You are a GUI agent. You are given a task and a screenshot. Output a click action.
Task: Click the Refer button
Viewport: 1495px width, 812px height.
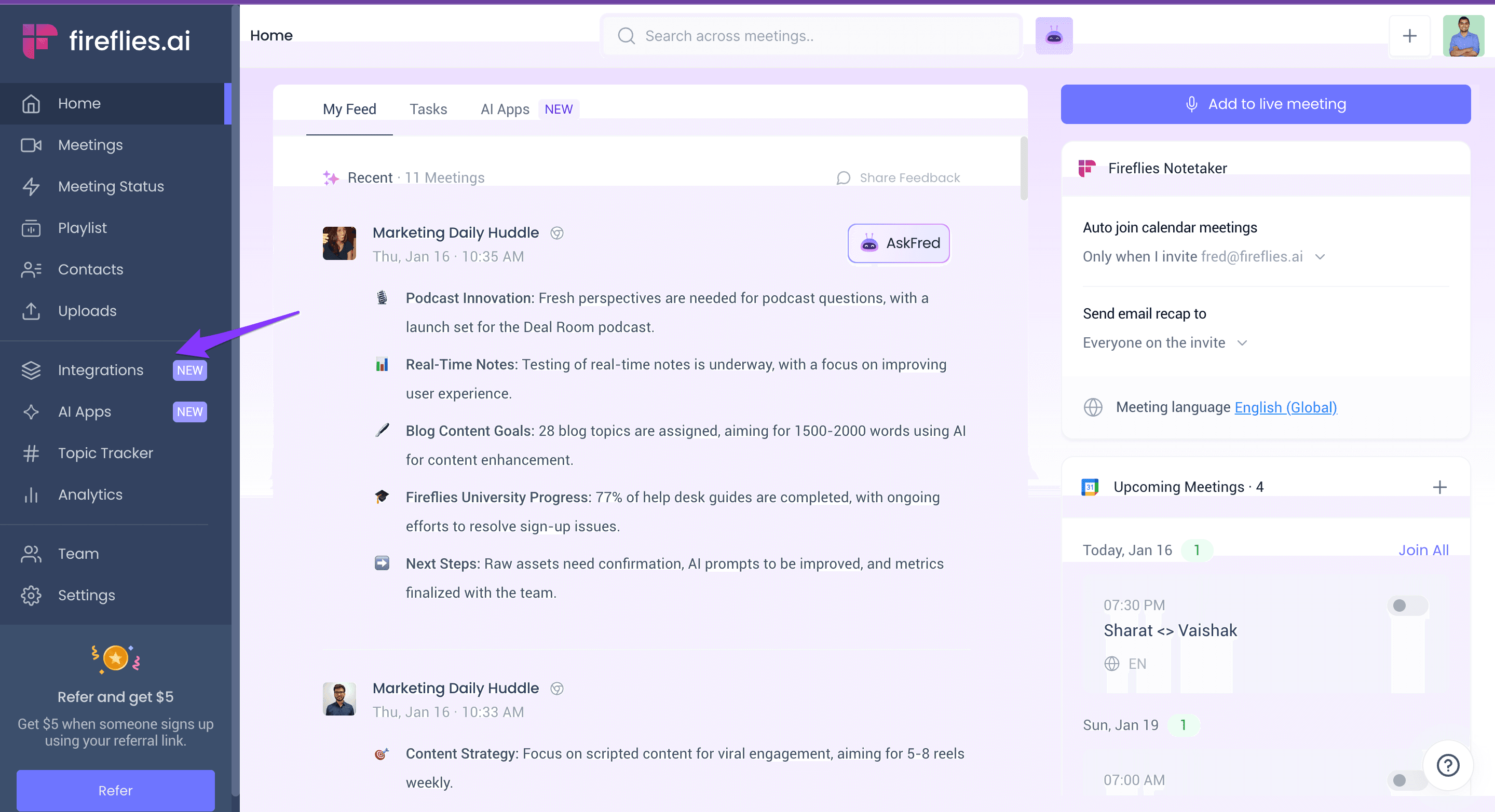click(x=115, y=791)
